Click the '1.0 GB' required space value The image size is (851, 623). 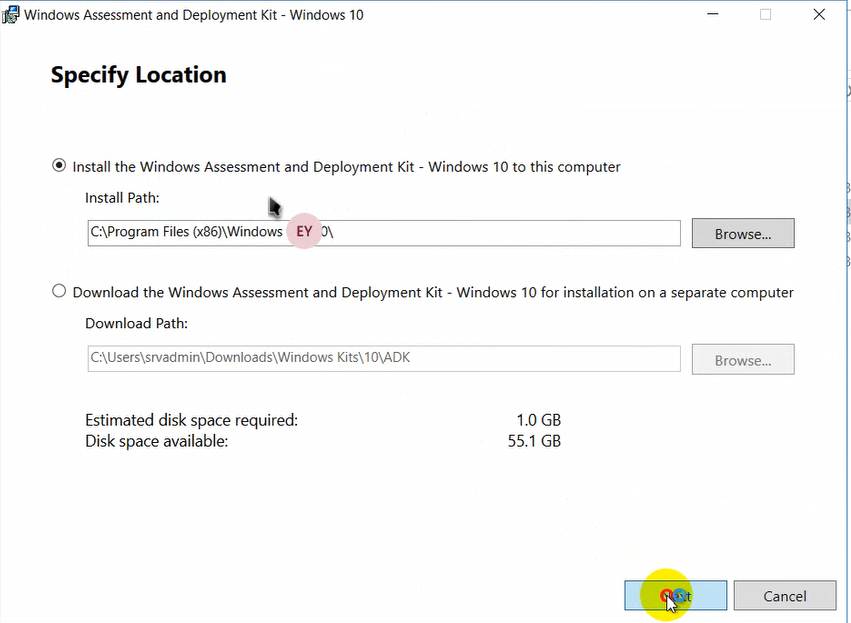(538, 420)
